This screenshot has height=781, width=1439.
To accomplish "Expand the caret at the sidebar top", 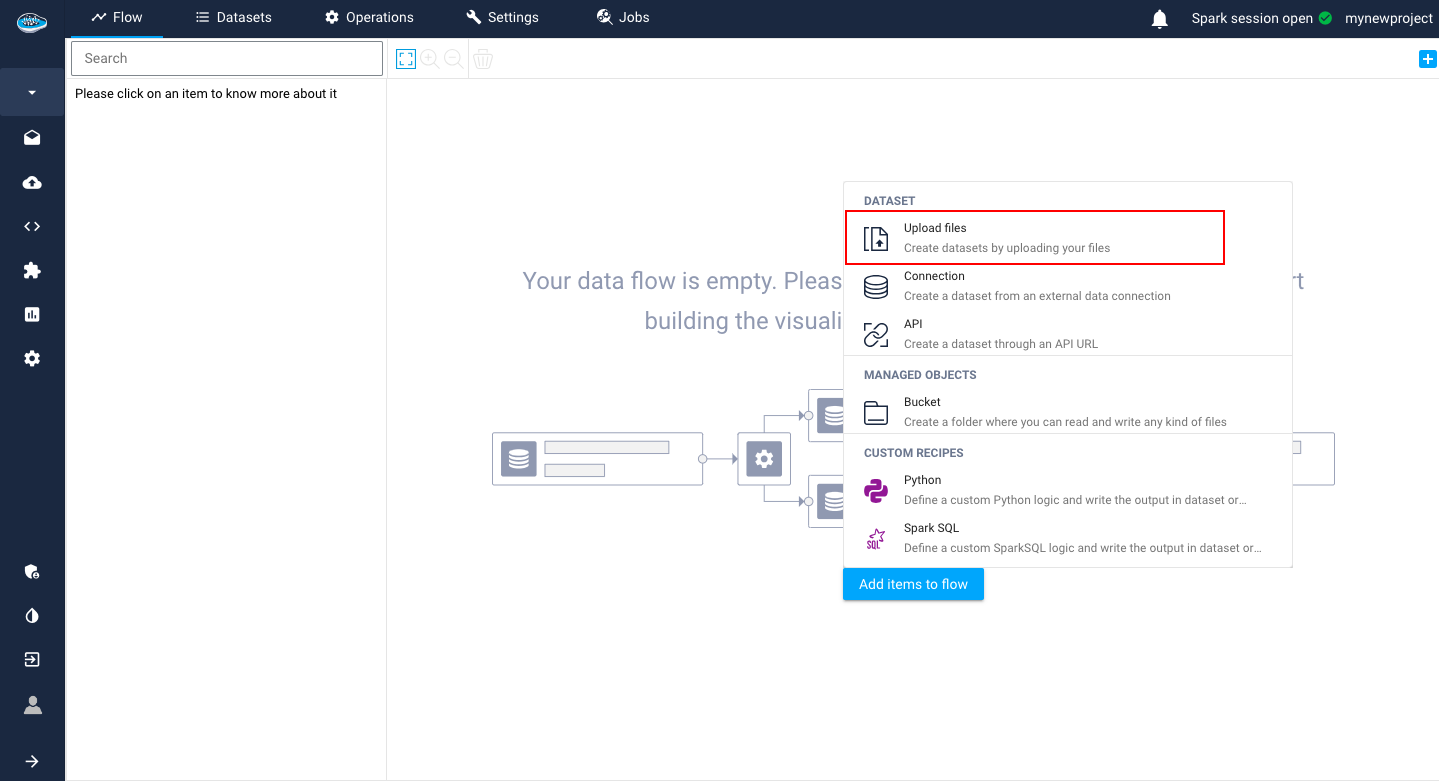I will 32,92.
